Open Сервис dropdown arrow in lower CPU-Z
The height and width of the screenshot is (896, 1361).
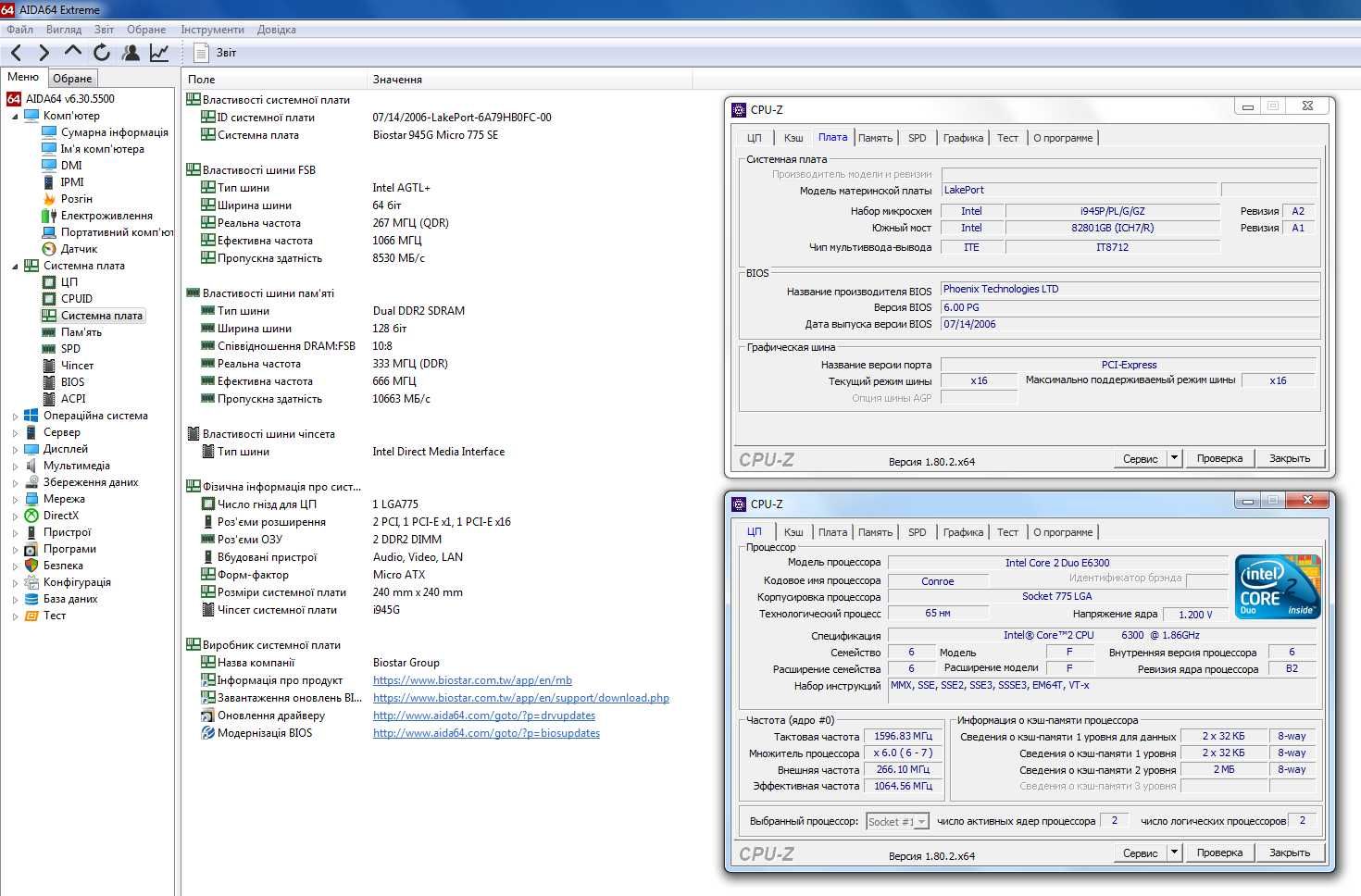coord(1174,852)
